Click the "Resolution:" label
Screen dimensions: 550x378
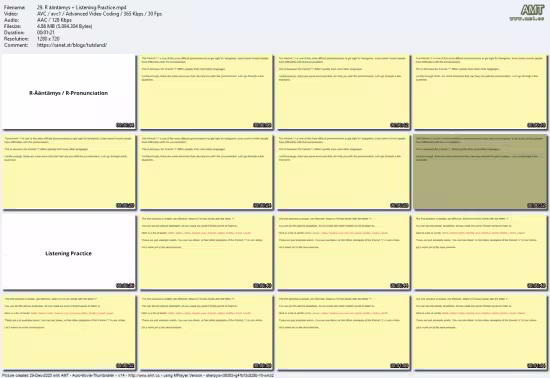pos(16,39)
